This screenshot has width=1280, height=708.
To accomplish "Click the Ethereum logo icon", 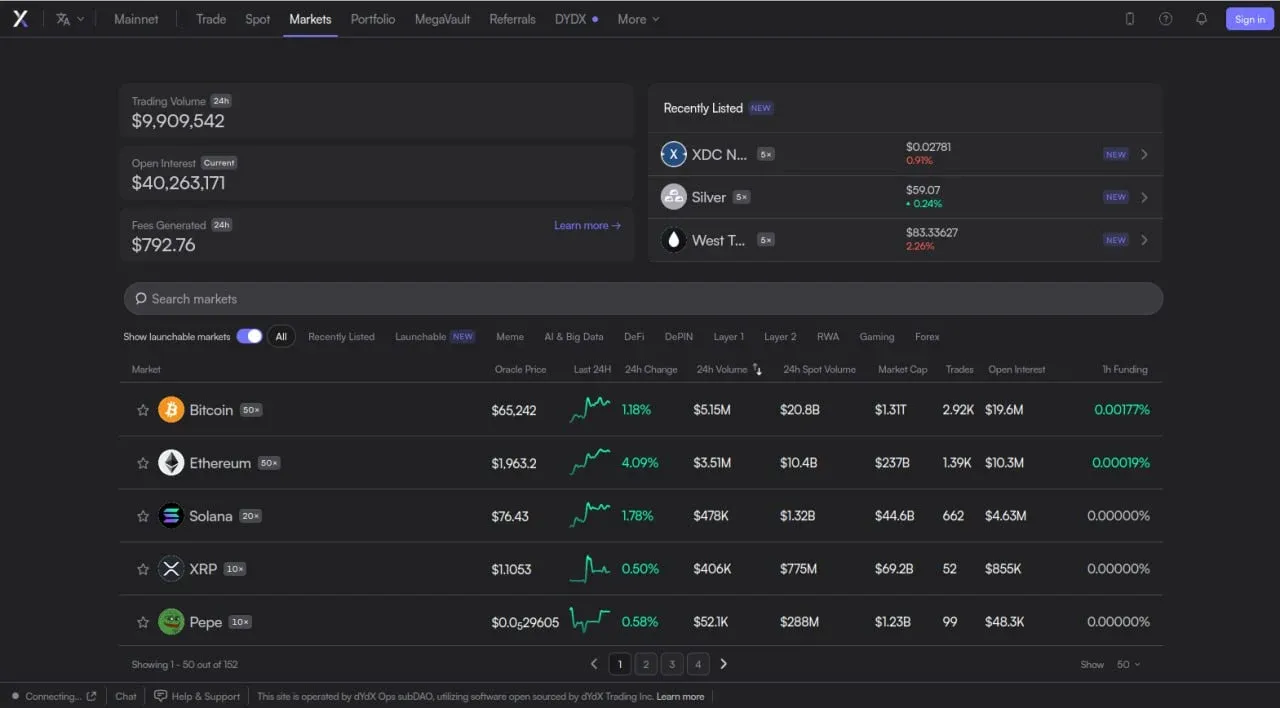I will [171, 463].
